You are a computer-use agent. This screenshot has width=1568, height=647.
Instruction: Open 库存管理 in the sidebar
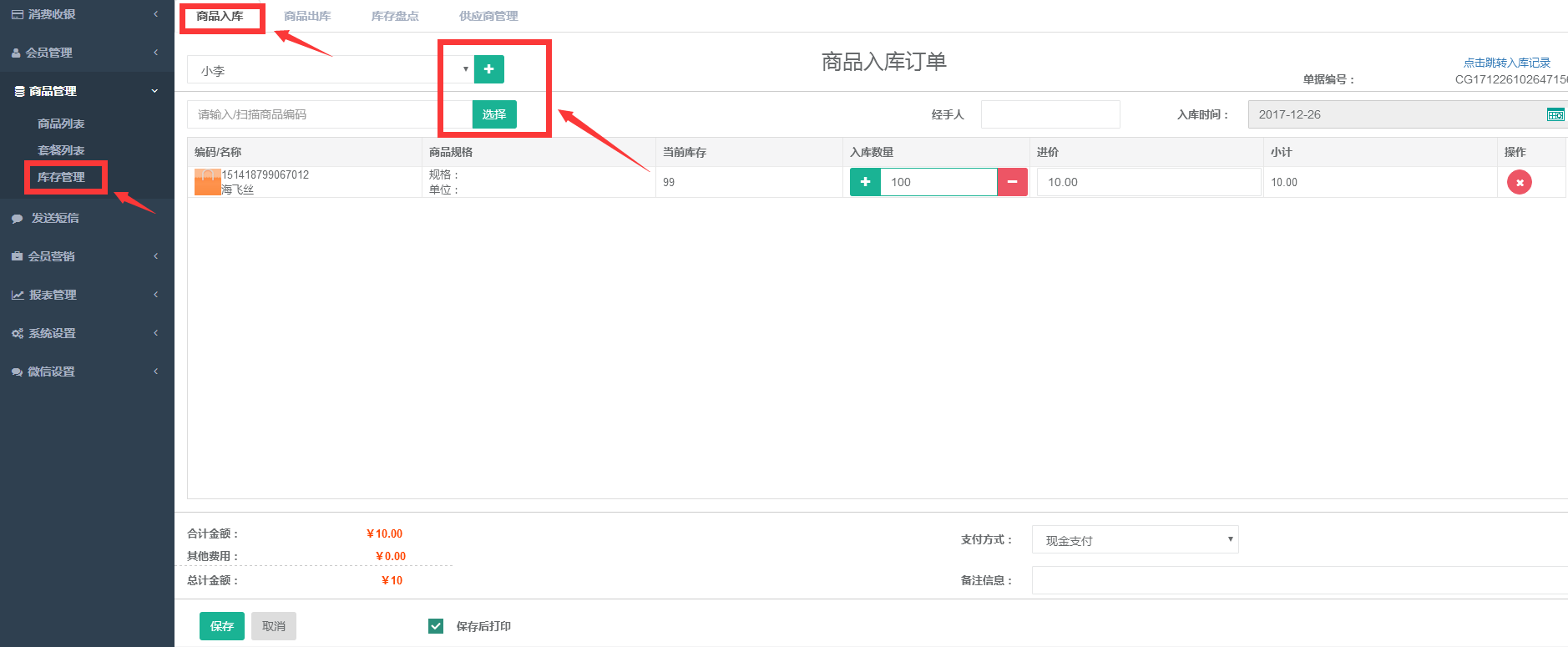(61, 177)
